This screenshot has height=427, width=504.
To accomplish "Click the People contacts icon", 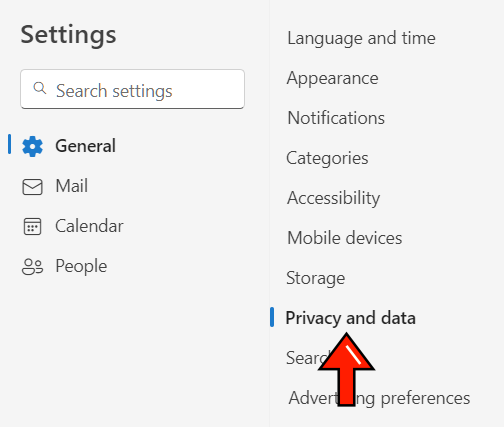I will click(32, 267).
